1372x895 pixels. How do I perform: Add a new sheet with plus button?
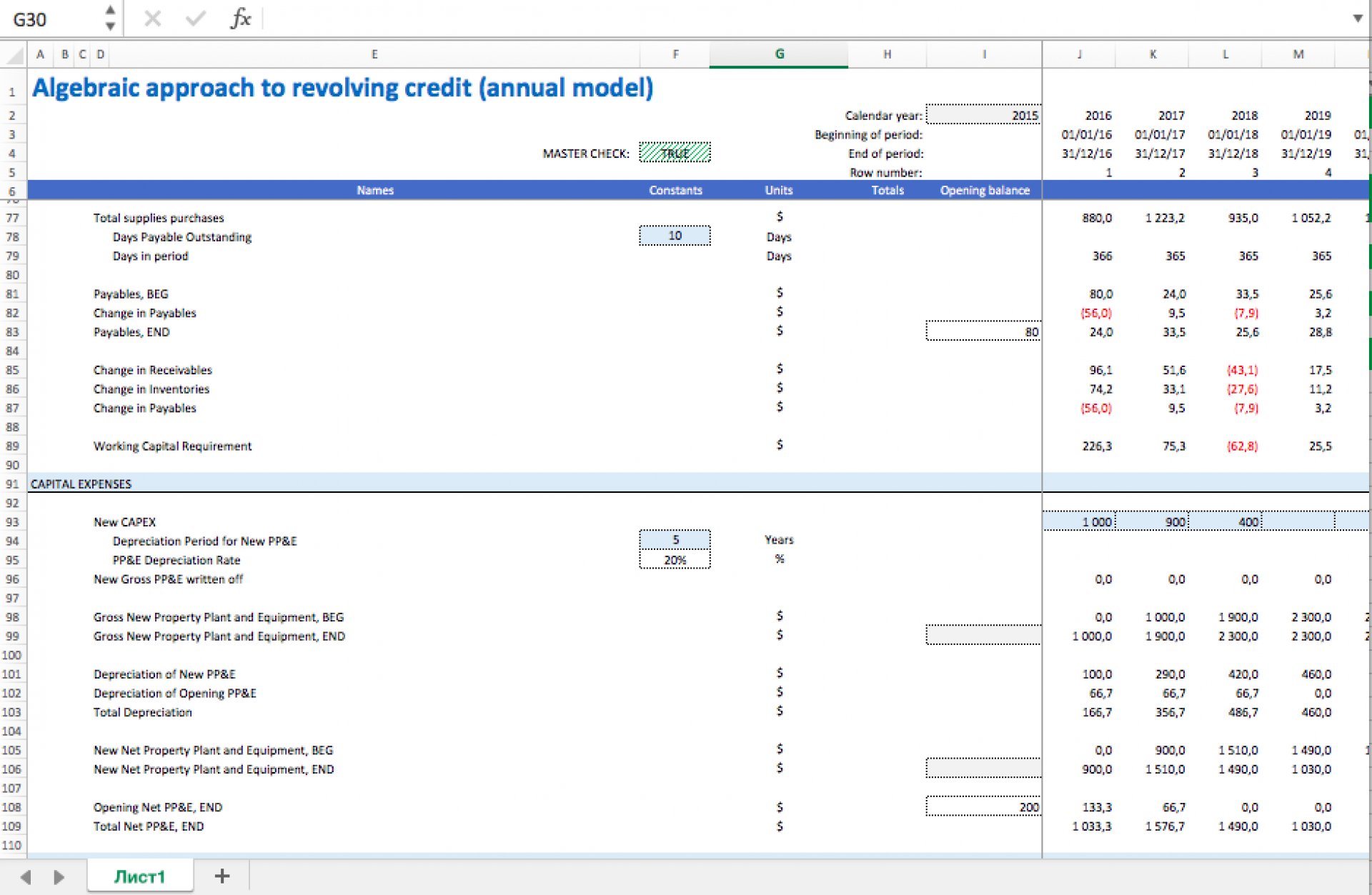point(222,876)
